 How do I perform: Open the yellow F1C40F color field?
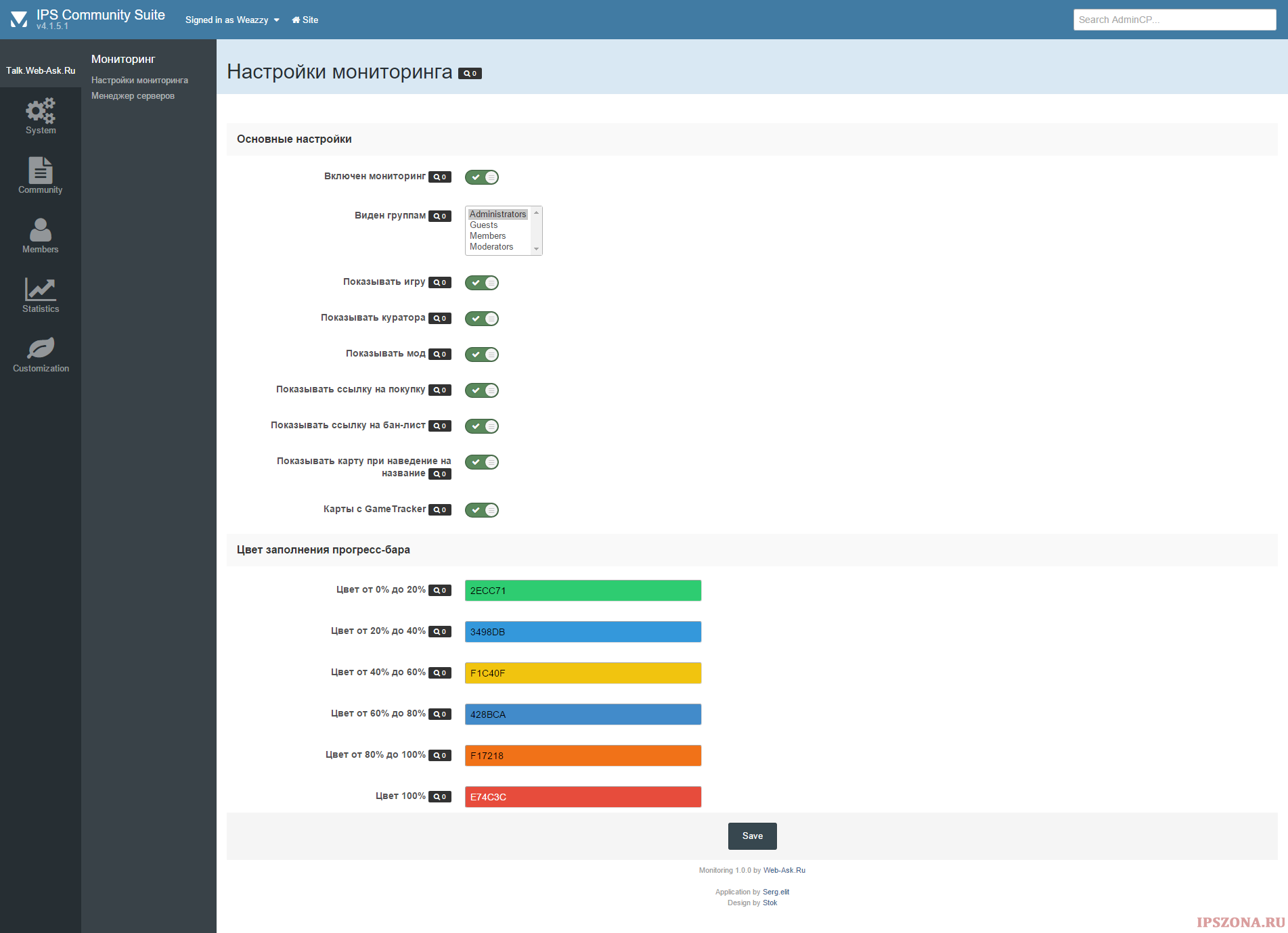[x=583, y=673]
